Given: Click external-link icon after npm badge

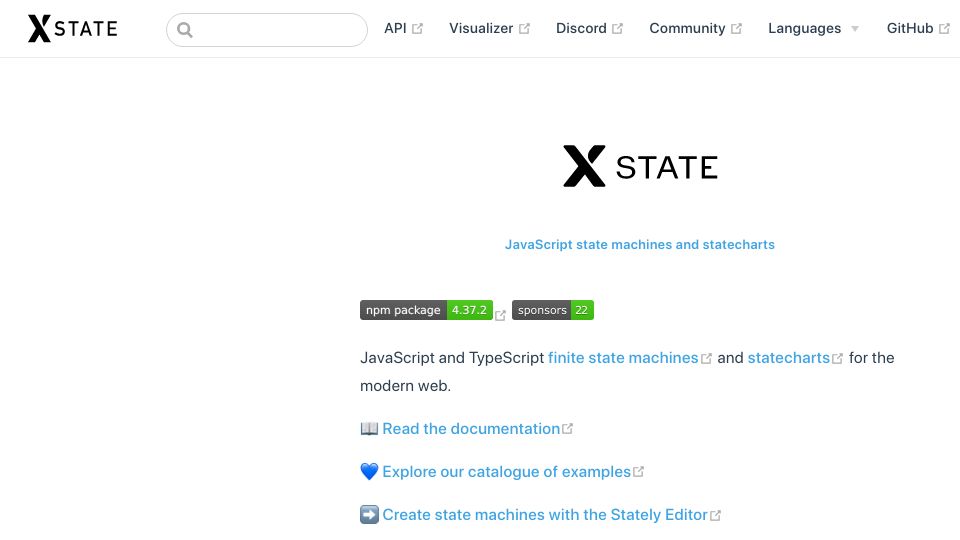Looking at the screenshot, I should tap(500, 315).
